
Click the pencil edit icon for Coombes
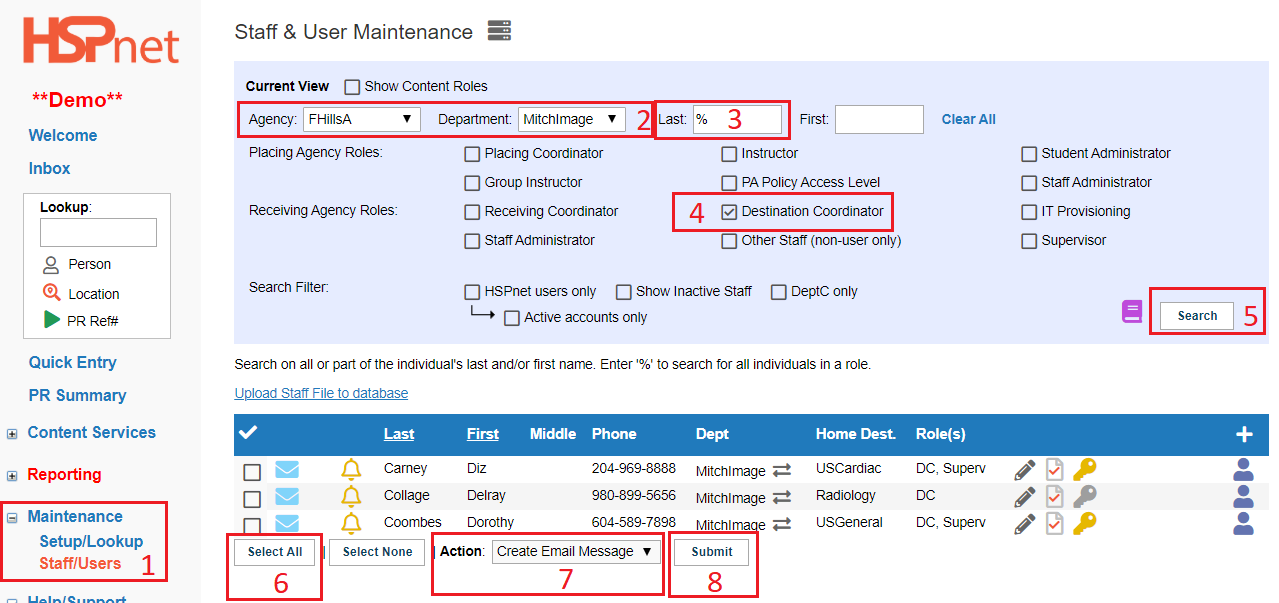1025,522
